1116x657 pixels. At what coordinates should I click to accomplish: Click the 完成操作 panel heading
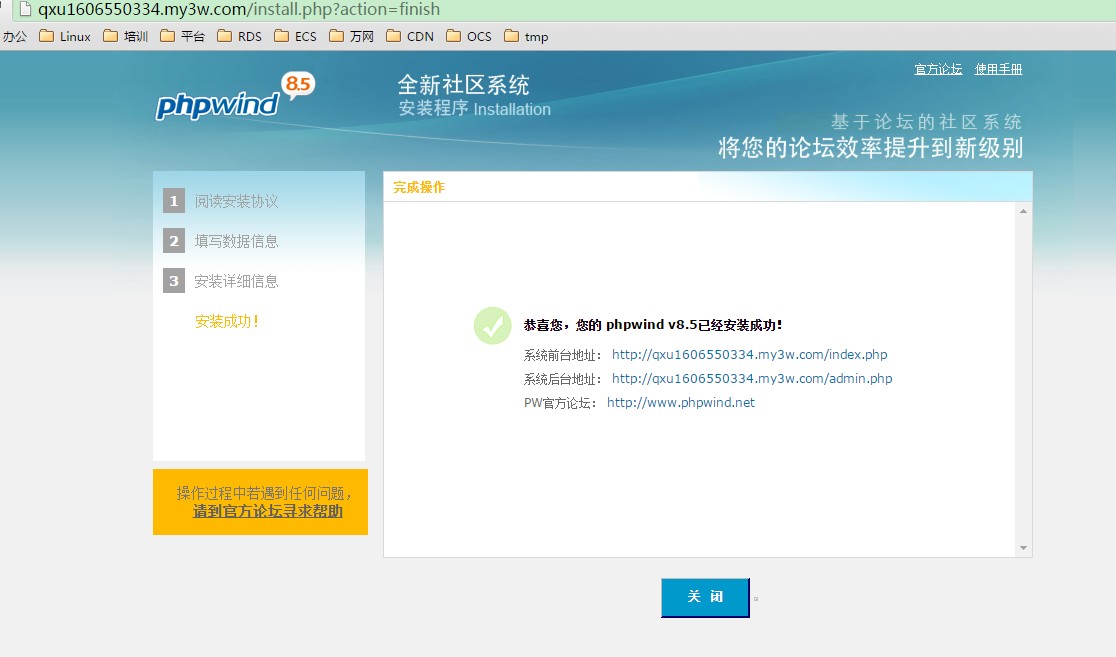click(418, 187)
